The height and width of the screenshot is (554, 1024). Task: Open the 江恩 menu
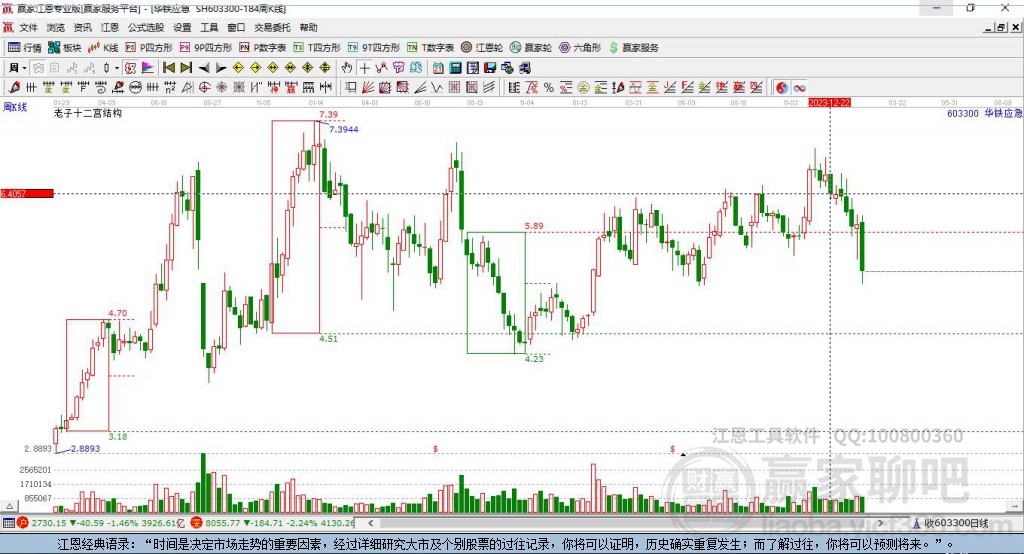point(110,27)
